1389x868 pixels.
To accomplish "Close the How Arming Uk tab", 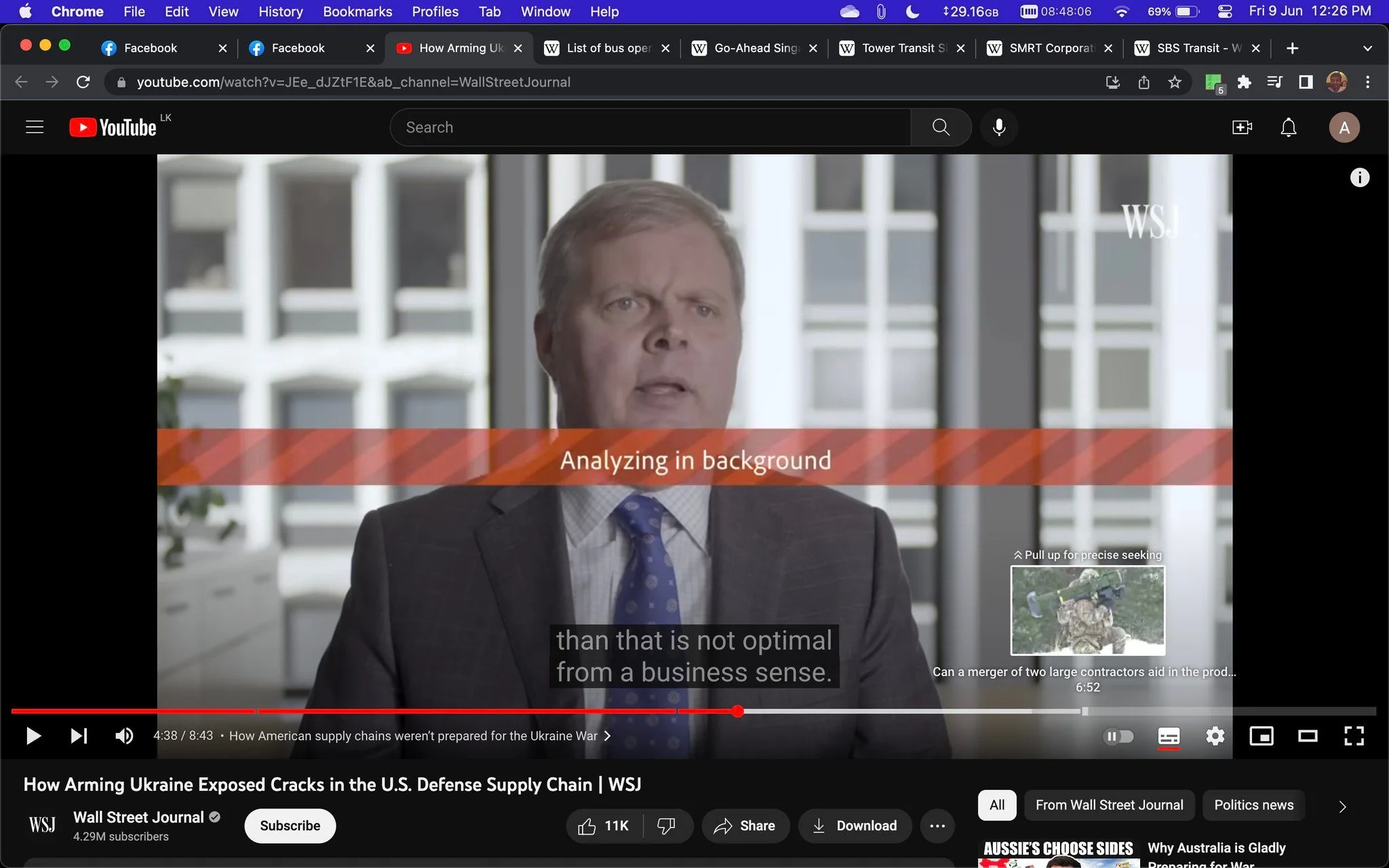I will pyautogui.click(x=517, y=48).
